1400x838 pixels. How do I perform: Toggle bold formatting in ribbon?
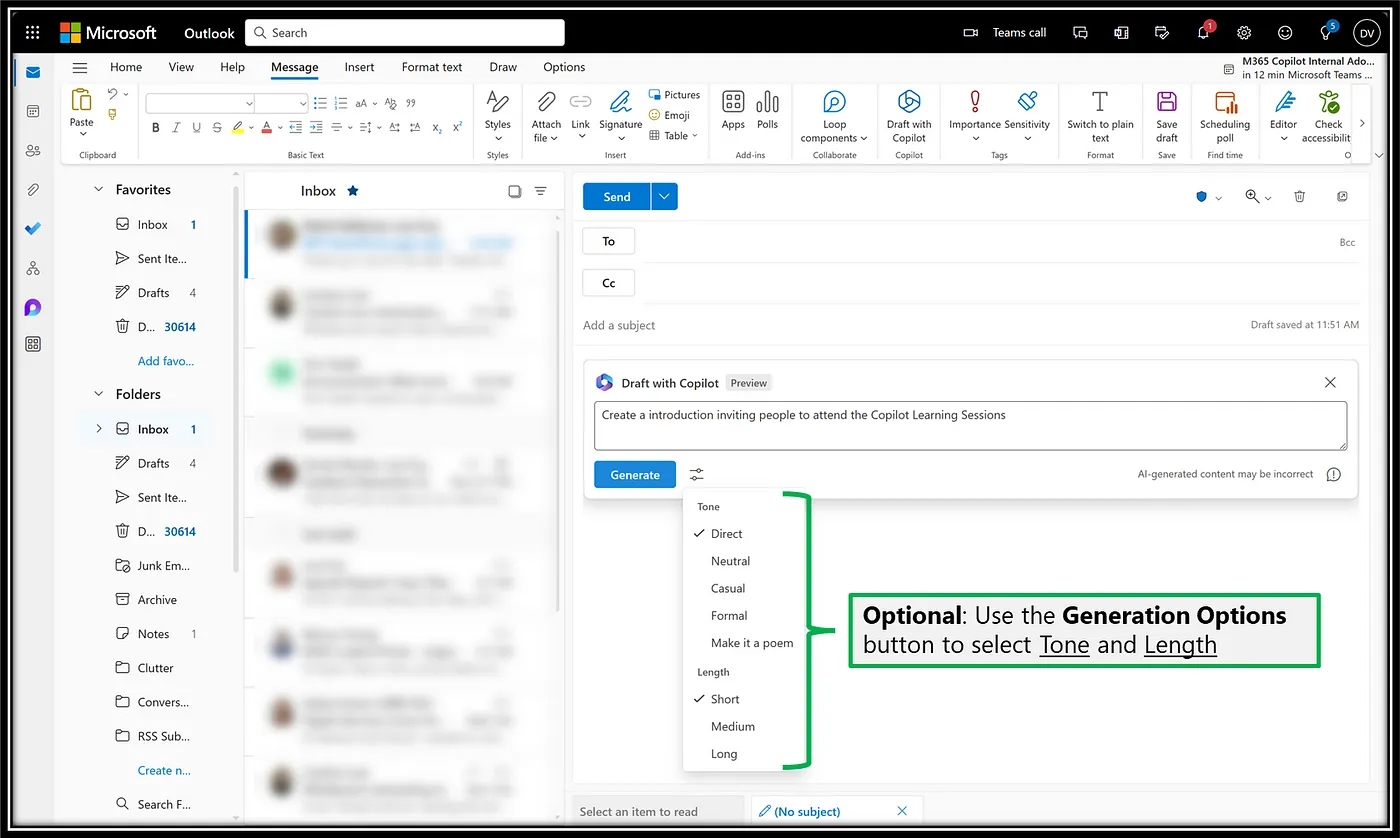point(155,127)
